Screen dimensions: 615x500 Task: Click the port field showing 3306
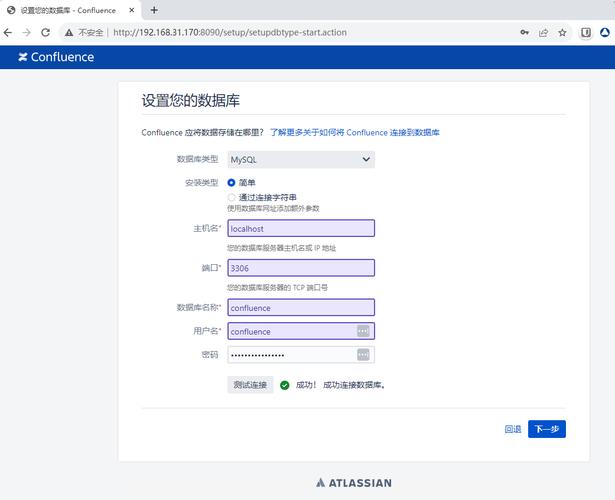tap(301, 268)
